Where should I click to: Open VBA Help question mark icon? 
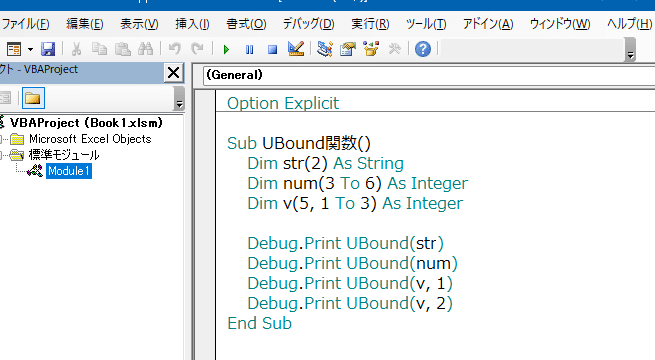click(423, 49)
